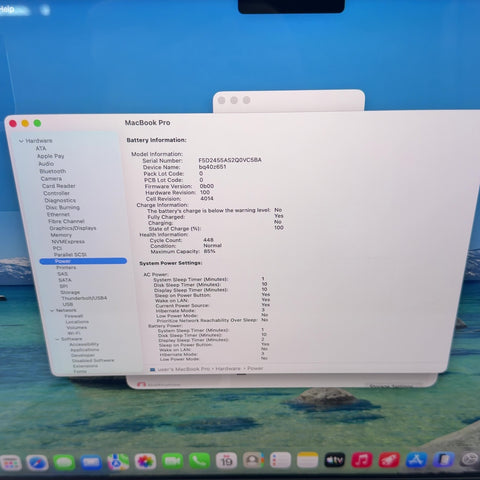The image size is (480, 480).
Task: Open the App Store dock icon
Action: coord(416,460)
